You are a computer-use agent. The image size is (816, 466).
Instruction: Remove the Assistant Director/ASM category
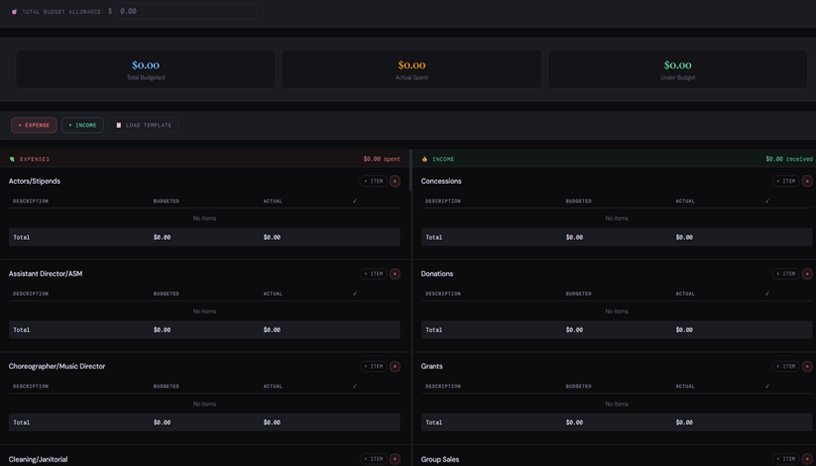395,274
